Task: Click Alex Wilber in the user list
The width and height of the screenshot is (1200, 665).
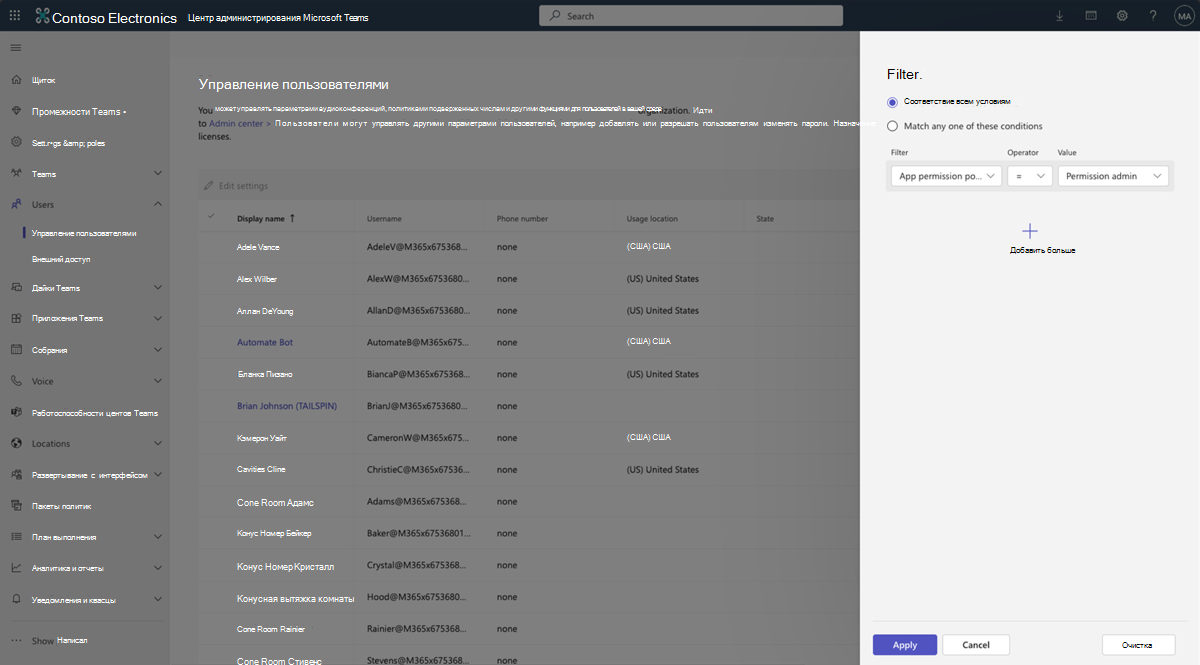Action: pyautogui.click(x=257, y=279)
